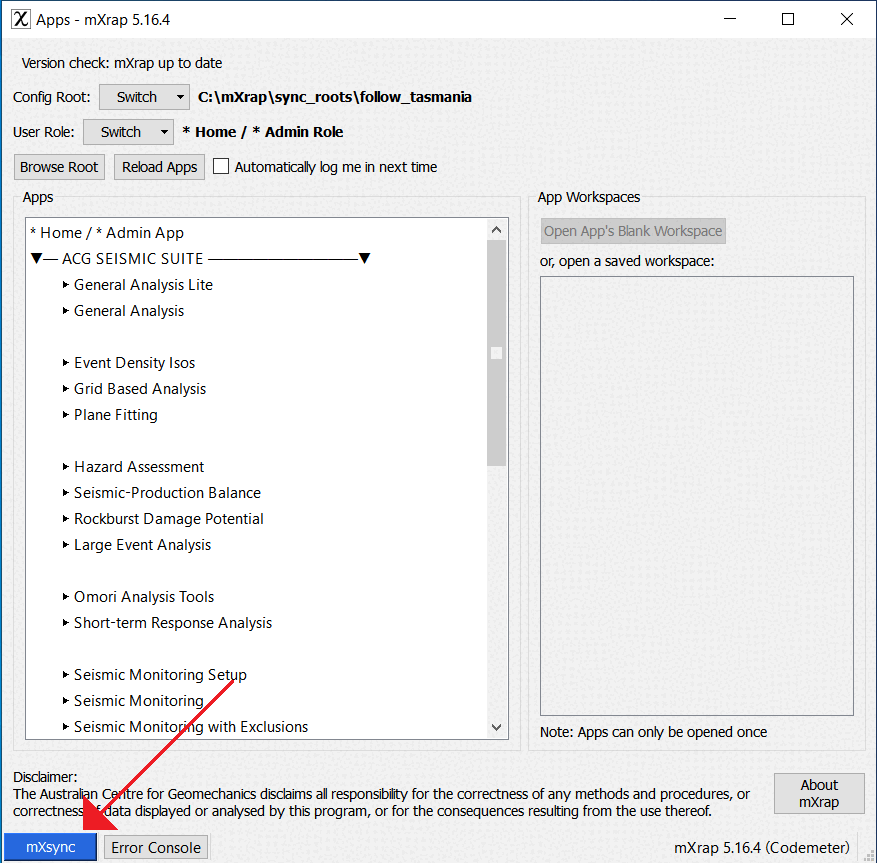Expand the Grid Based Analysis arrow
Viewport: 877px width, 863px height.
65,389
